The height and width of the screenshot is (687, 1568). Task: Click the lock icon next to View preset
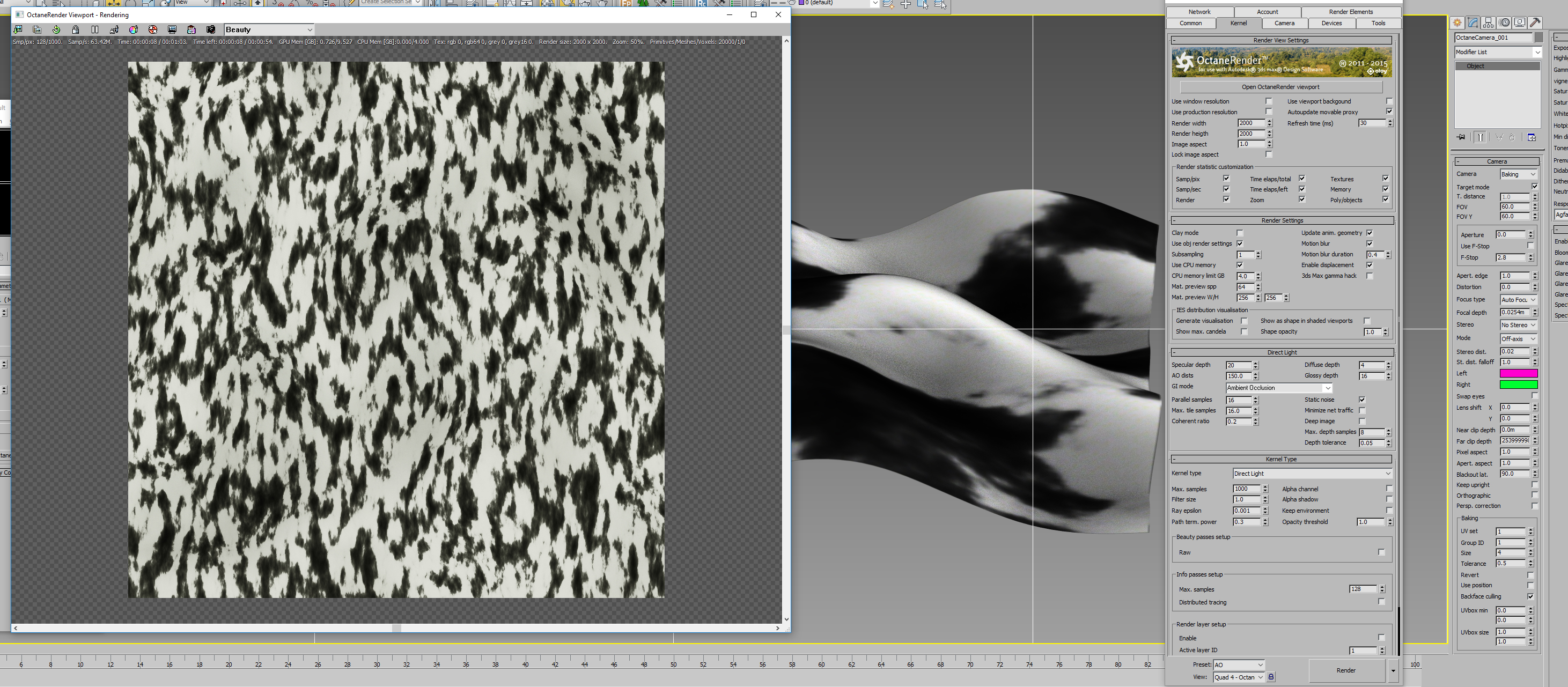click(1271, 677)
